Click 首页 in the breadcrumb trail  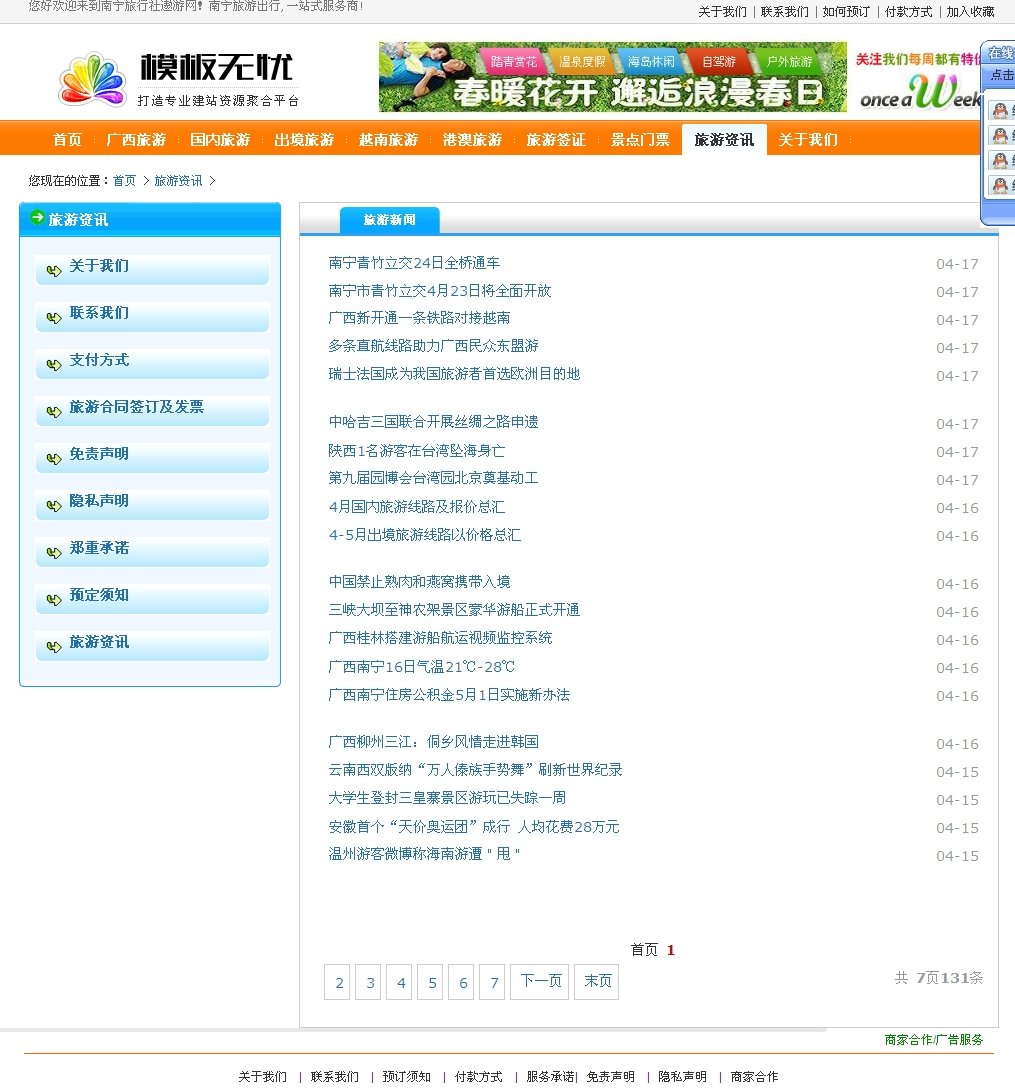coord(124,181)
